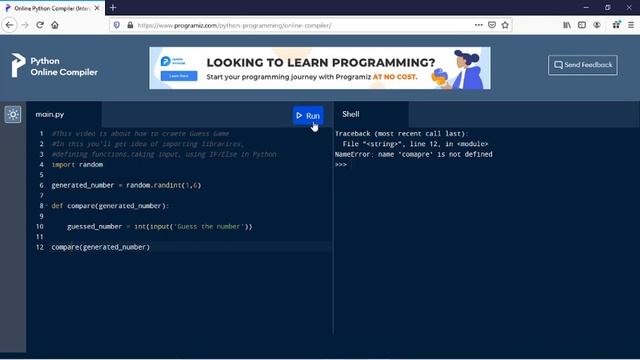Open Firefox account icon
The image size is (640, 360).
[597, 25]
